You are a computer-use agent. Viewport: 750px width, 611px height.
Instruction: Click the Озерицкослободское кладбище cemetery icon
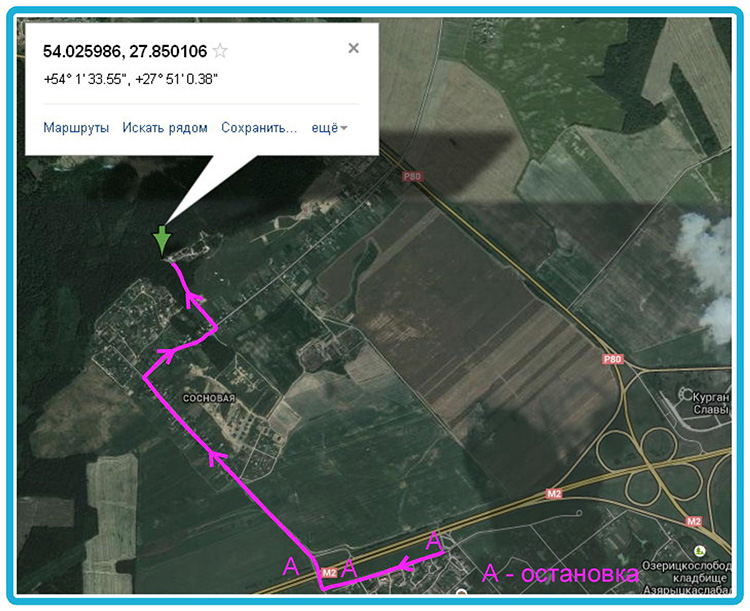click(x=700, y=550)
